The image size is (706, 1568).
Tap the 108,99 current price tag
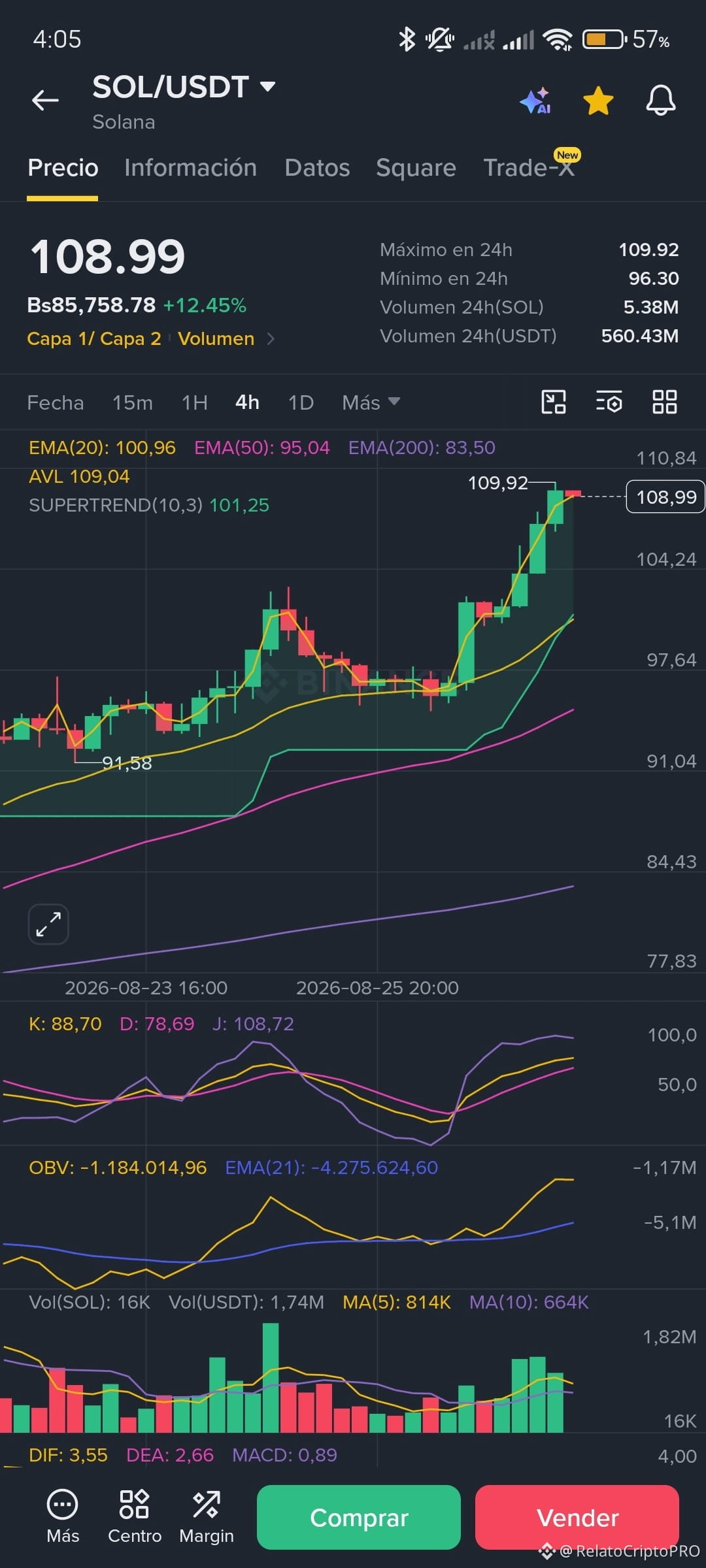tap(665, 497)
